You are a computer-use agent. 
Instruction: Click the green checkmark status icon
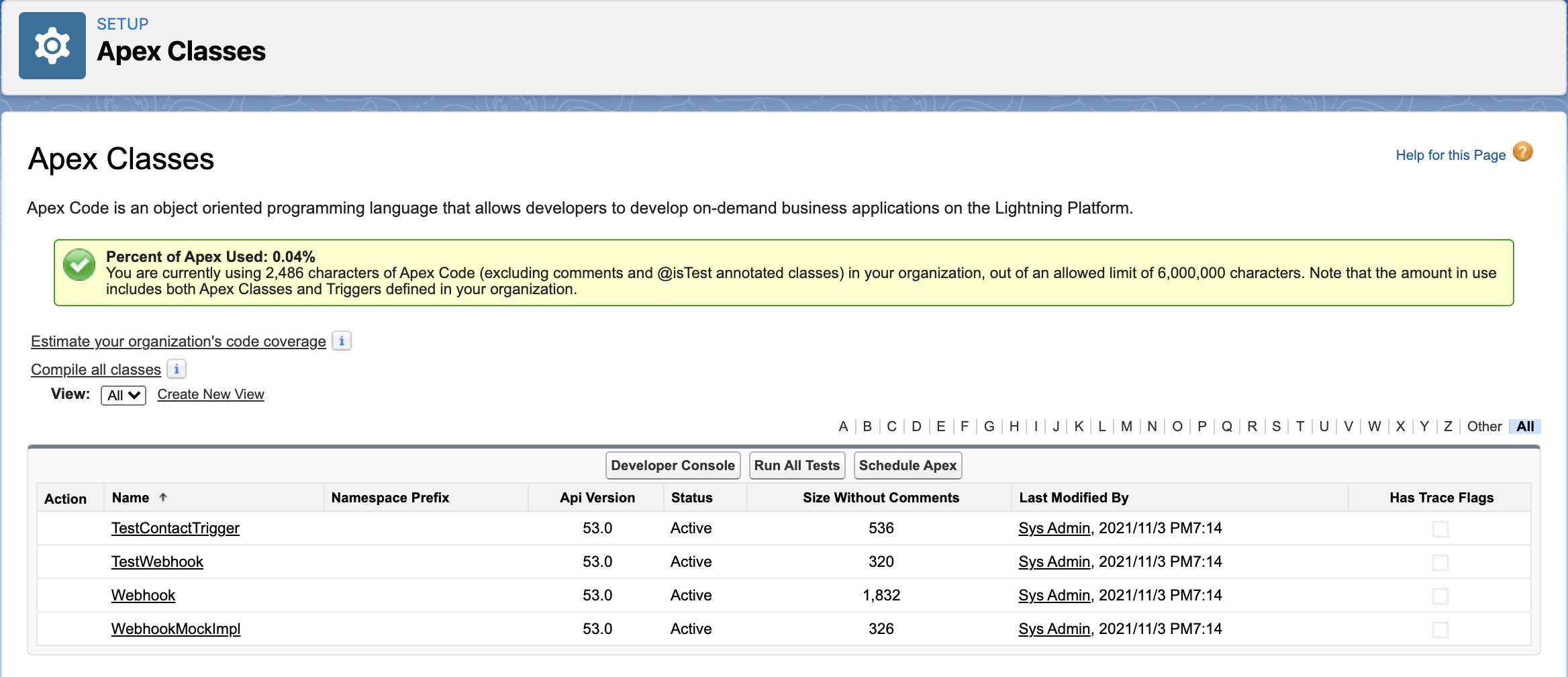coord(79,265)
